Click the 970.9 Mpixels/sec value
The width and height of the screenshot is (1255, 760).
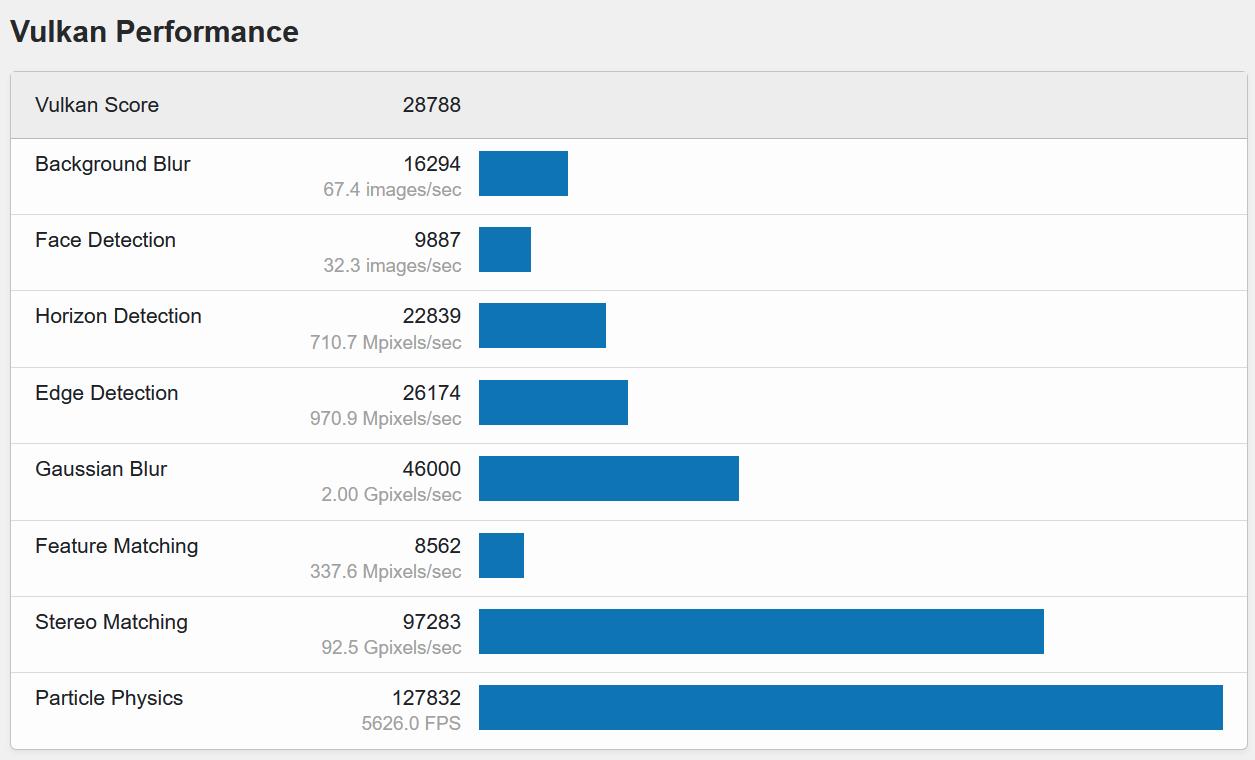pyautogui.click(x=386, y=419)
